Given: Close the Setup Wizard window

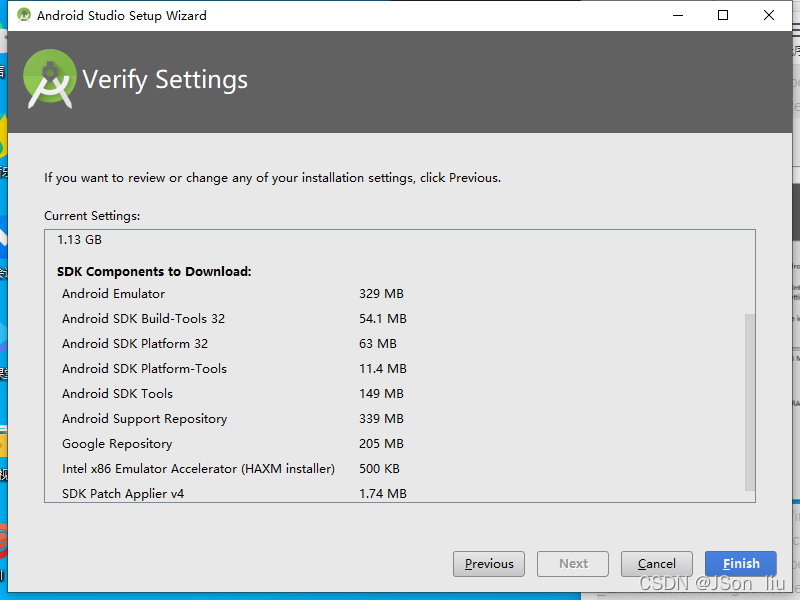Looking at the screenshot, I should pos(769,15).
